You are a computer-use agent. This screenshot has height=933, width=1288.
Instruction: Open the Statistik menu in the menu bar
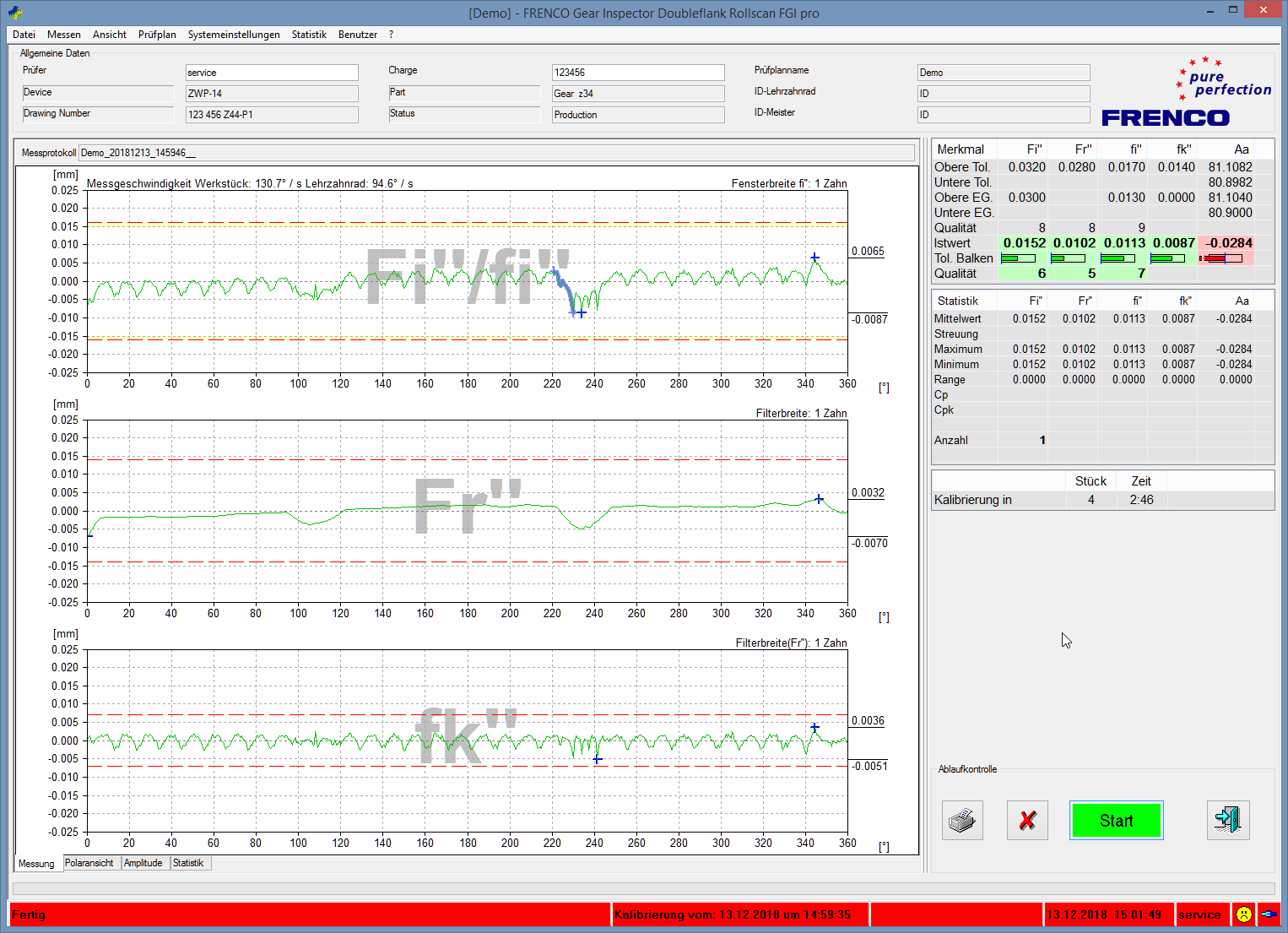point(309,35)
